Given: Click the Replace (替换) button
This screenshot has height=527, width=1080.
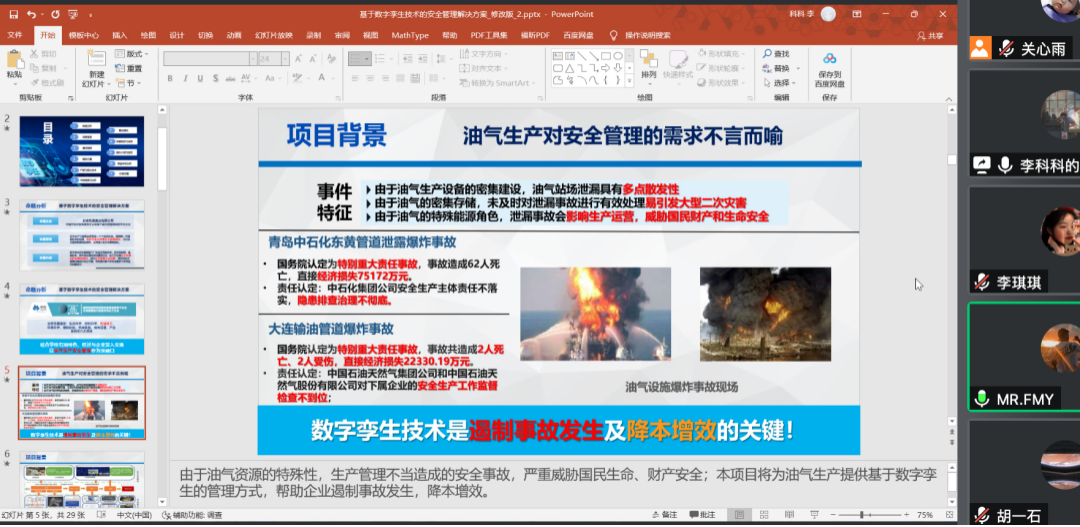Looking at the screenshot, I should click(x=778, y=68).
